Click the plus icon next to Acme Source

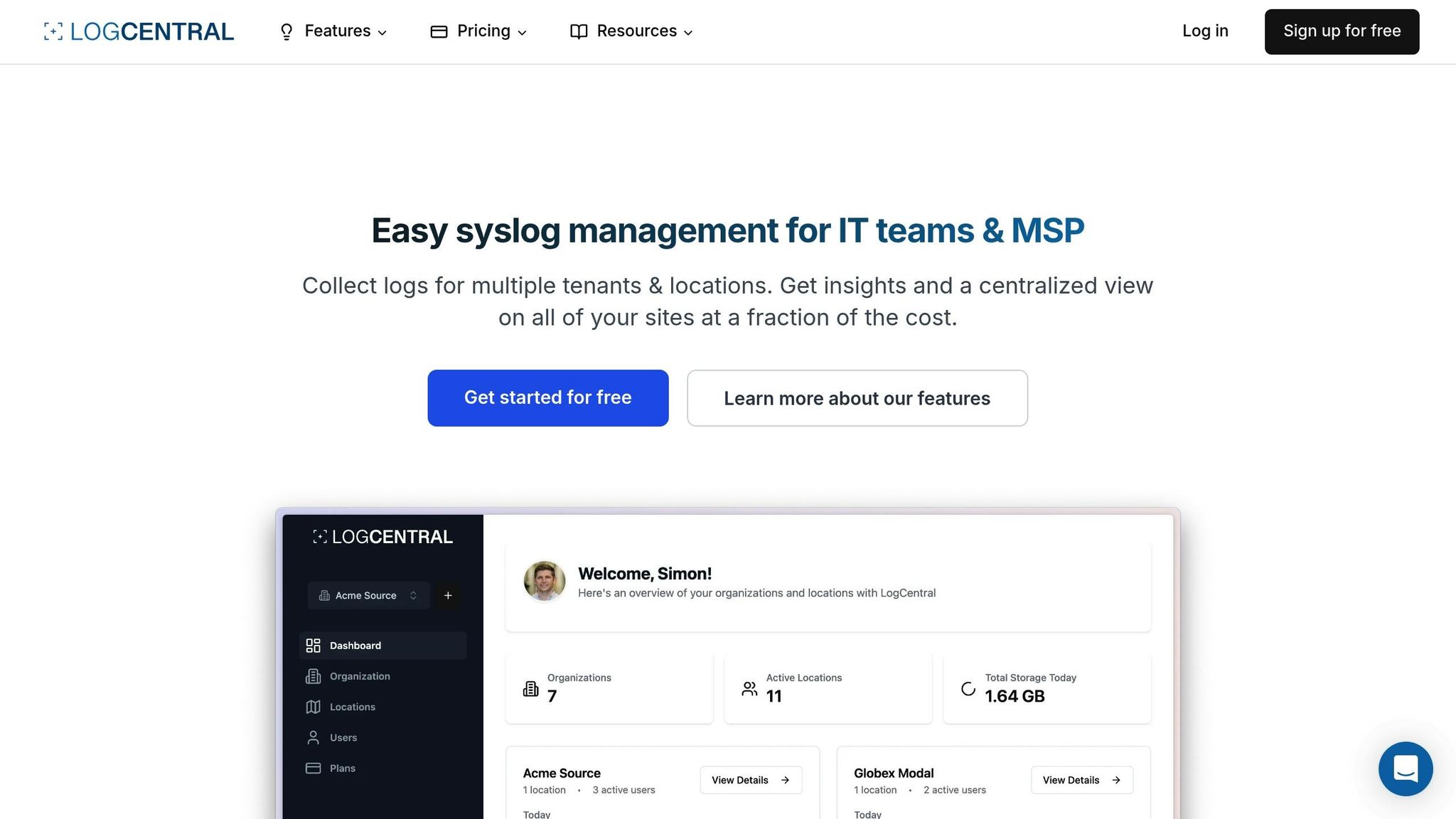pyautogui.click(x=448, y=596)
